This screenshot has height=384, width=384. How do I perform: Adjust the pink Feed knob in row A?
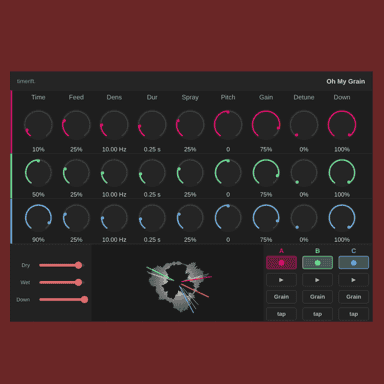[76, 125]
